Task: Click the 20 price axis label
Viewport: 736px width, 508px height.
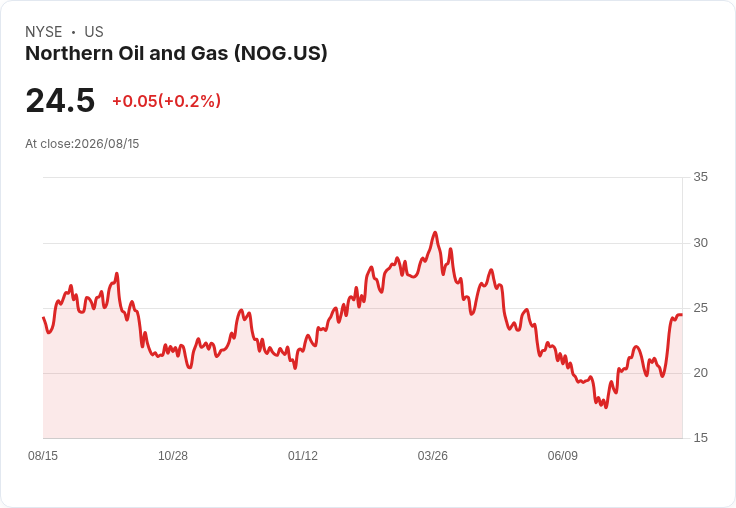Action: 700,373
